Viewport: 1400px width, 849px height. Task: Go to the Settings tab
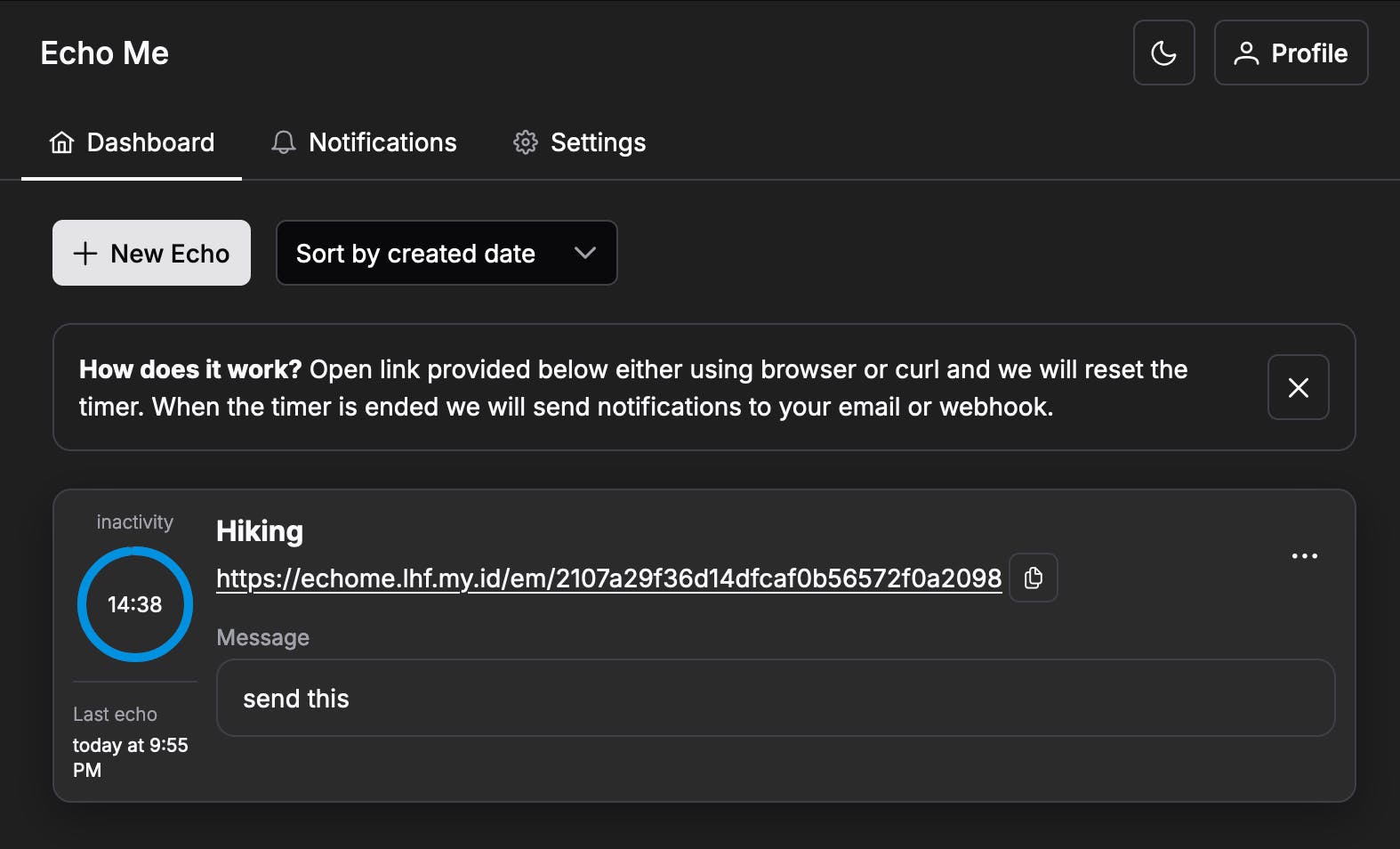579,142
